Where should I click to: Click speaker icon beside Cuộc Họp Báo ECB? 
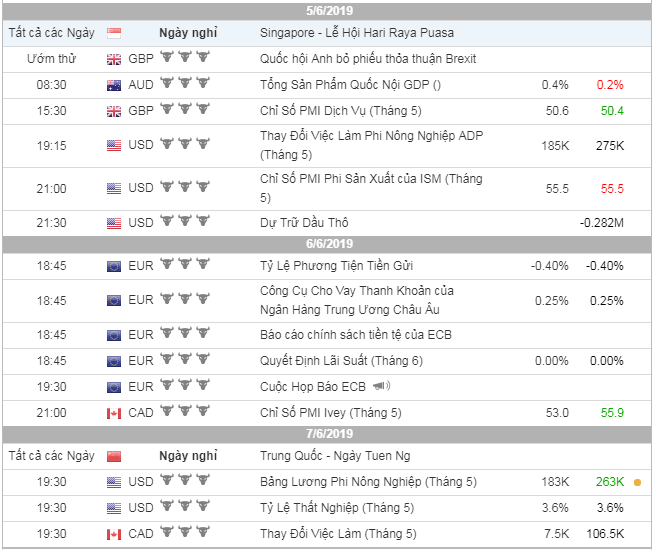381,386
